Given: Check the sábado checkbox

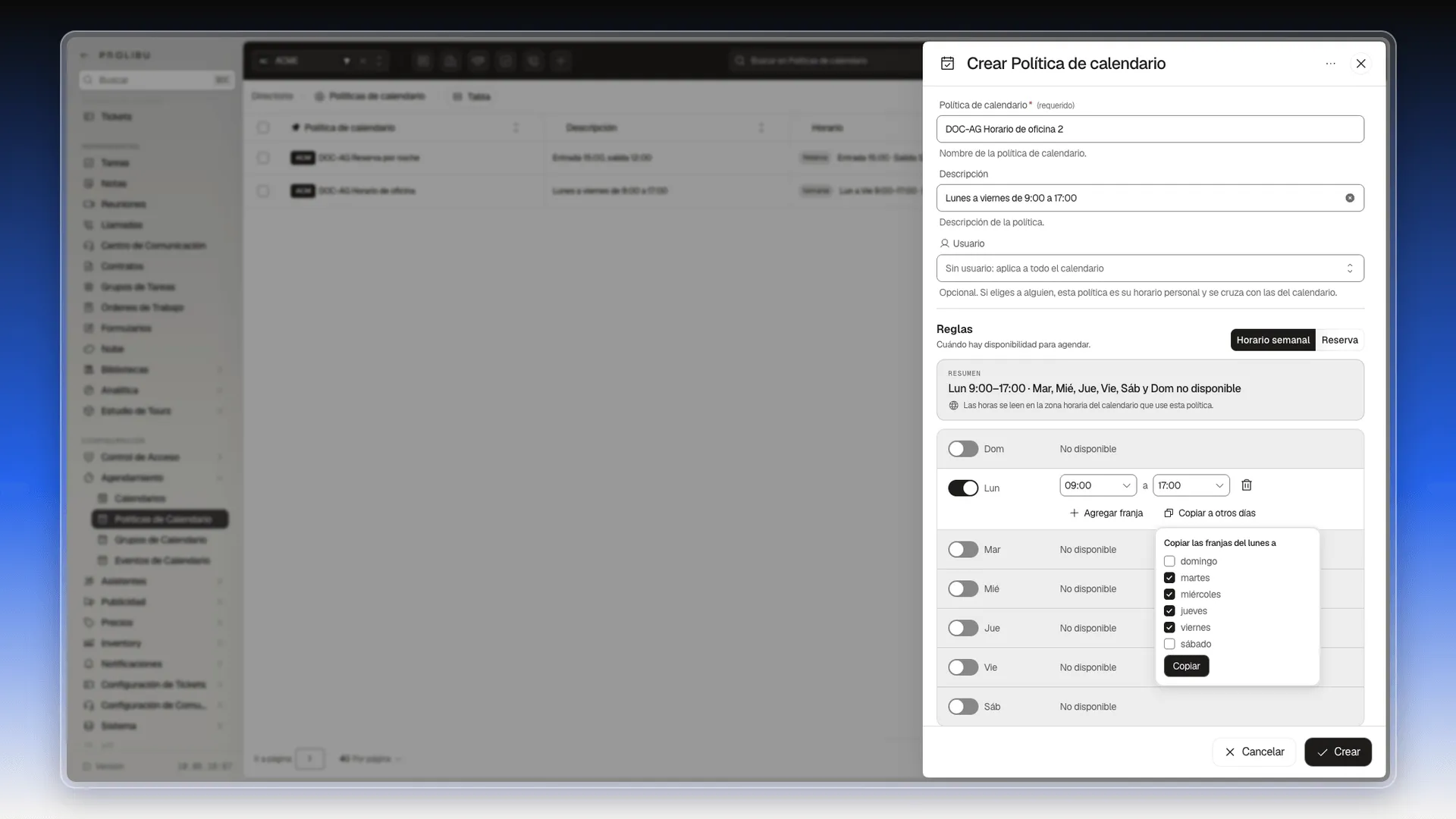Looking at the screenshot, I should click(1169, 645).
